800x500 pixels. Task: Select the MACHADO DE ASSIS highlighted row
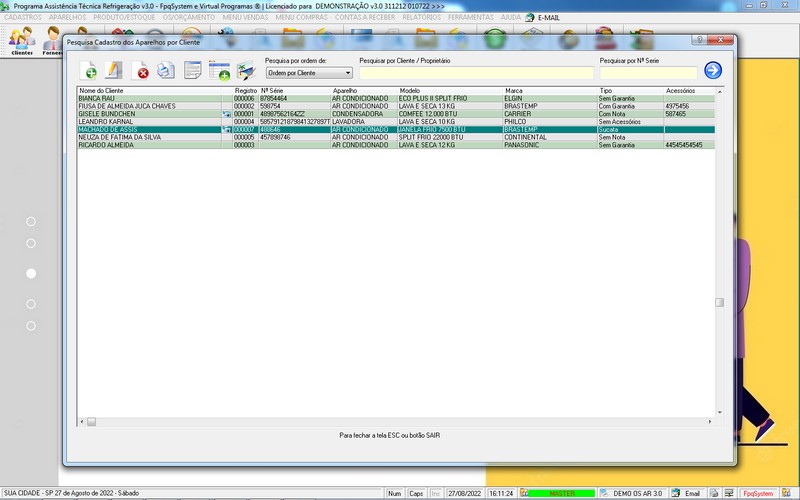(396, 130)
